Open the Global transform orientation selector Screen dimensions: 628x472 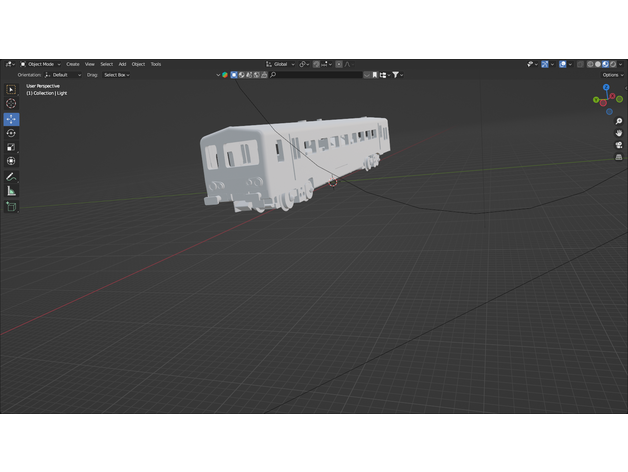281,64
